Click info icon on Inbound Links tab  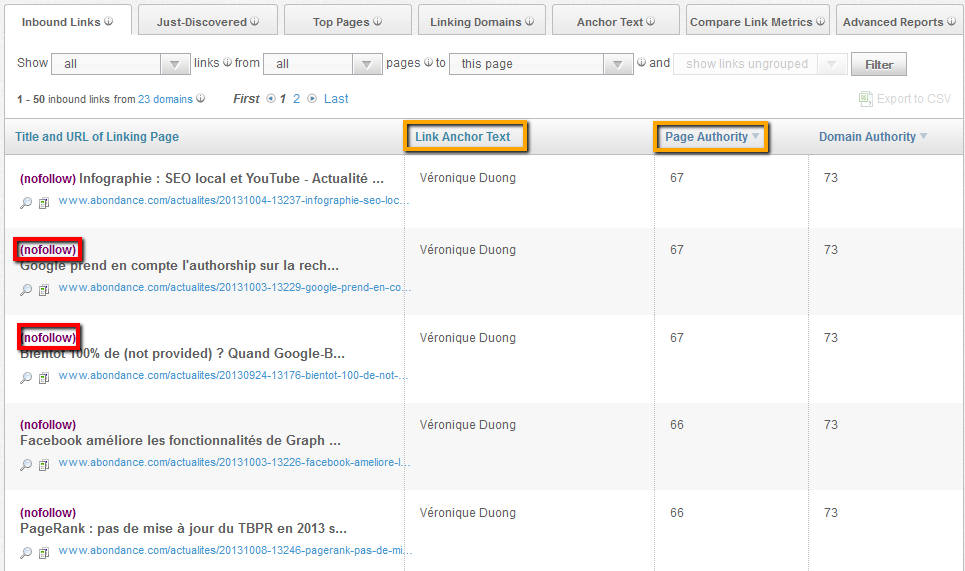click(x=108, y=21)
